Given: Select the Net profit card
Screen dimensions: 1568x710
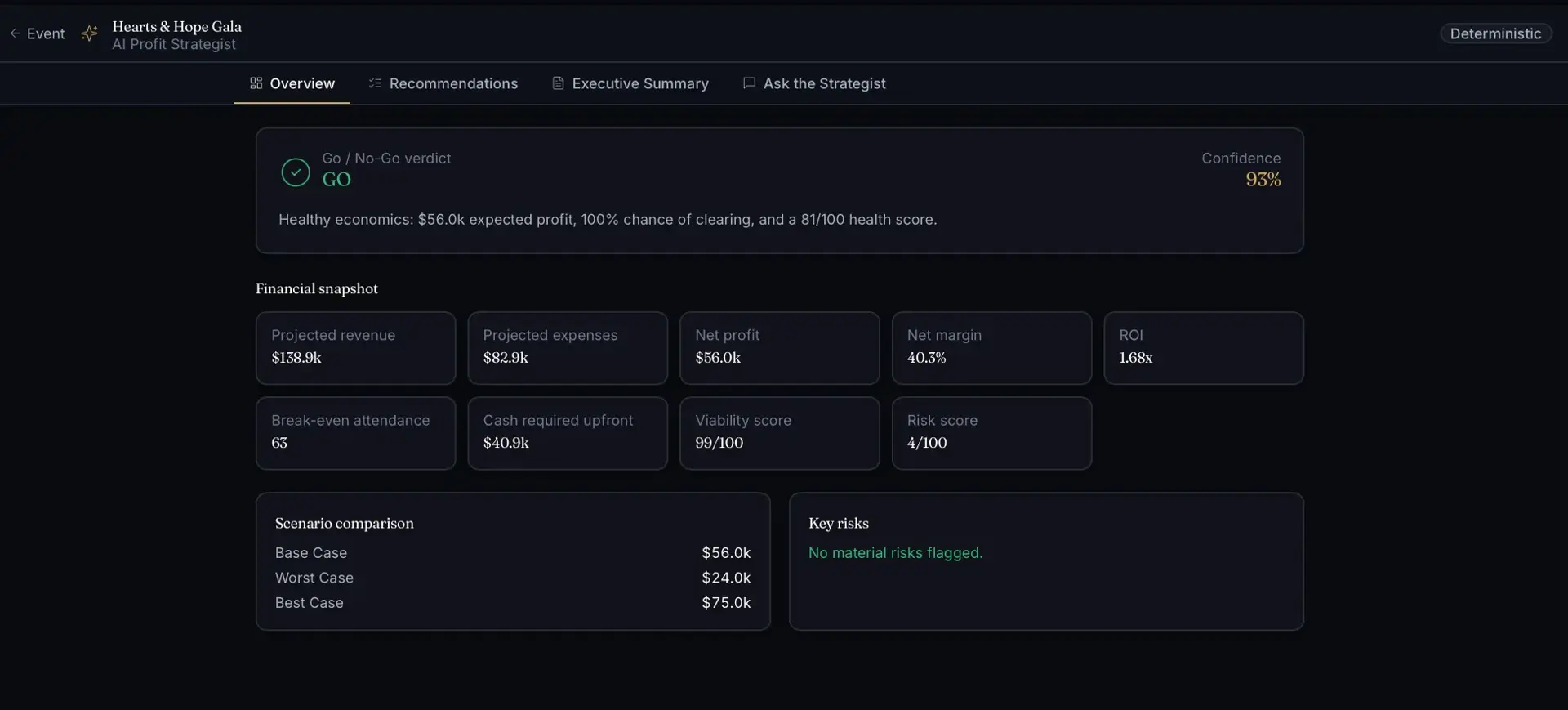Looking at the screenshot, I should pyautogui.click(x=779, y=348).
